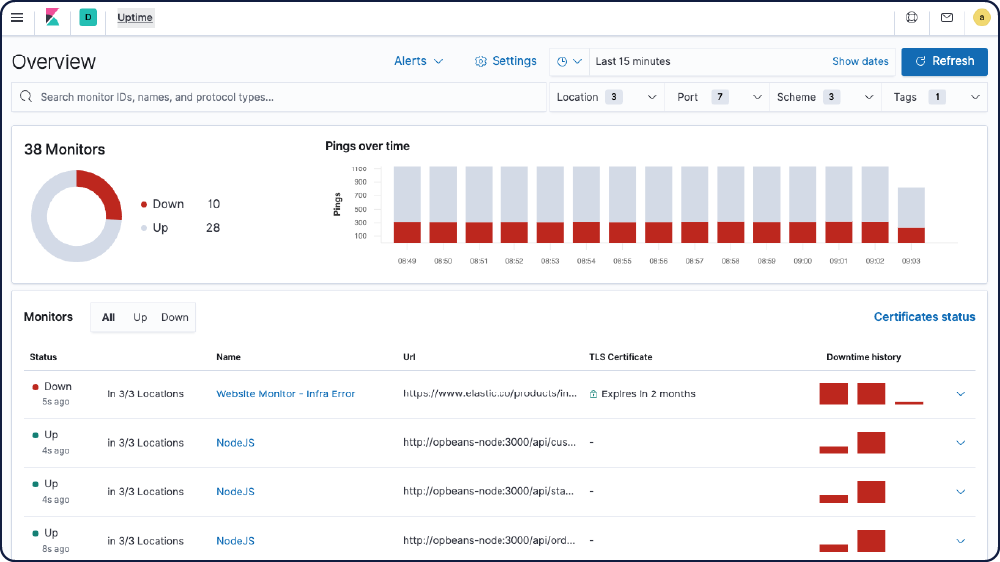This screenshot has width=1000, height=562.
Task: Open the Certificates status link
Action: pyautogui.click(x=924, y=317)
